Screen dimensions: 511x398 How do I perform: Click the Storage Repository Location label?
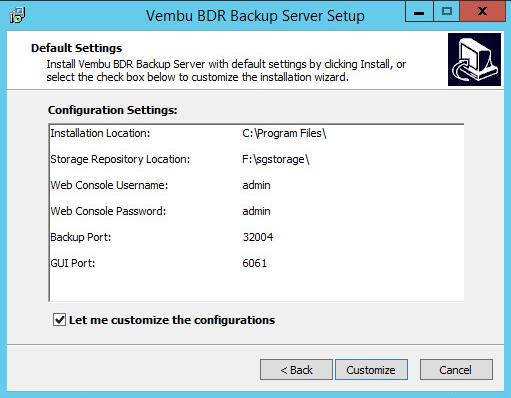click(120, 159)
